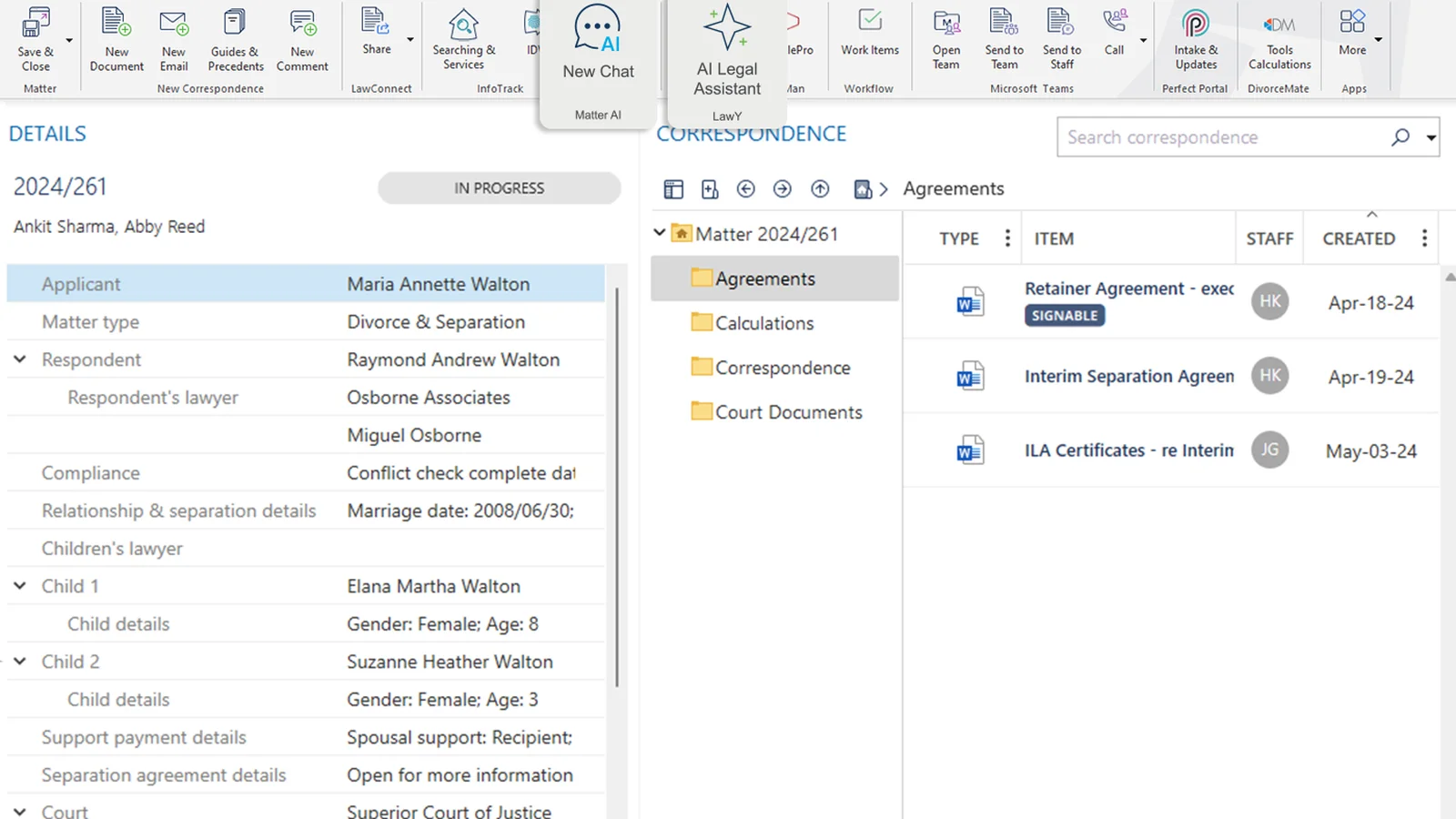Click the Agreements breadcrumb label
1456x819 pixels.
point(954,188)
